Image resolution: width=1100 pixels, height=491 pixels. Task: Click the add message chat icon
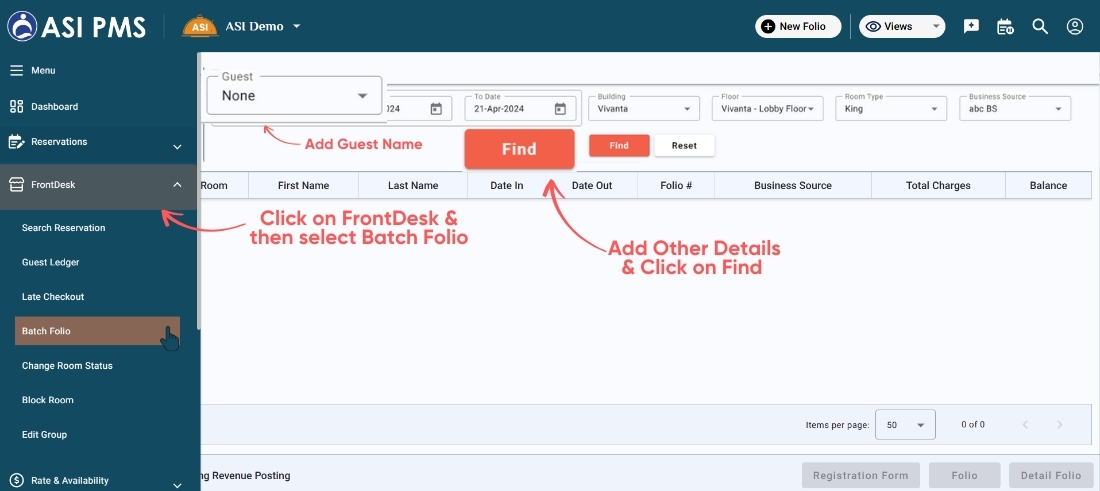[x=971, y=27]
